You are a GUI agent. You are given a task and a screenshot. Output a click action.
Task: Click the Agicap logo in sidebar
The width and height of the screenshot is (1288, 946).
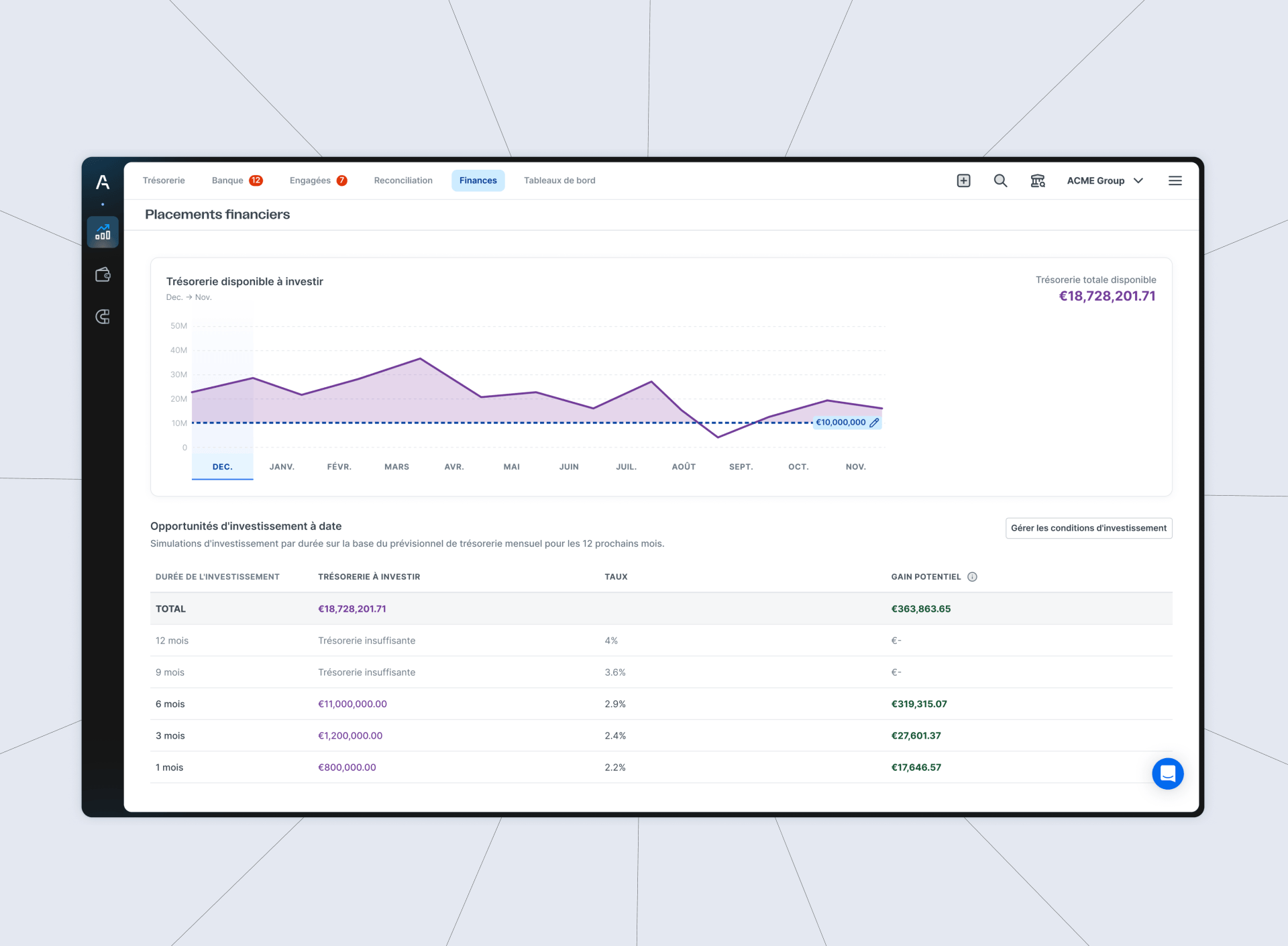pos(103,182)
